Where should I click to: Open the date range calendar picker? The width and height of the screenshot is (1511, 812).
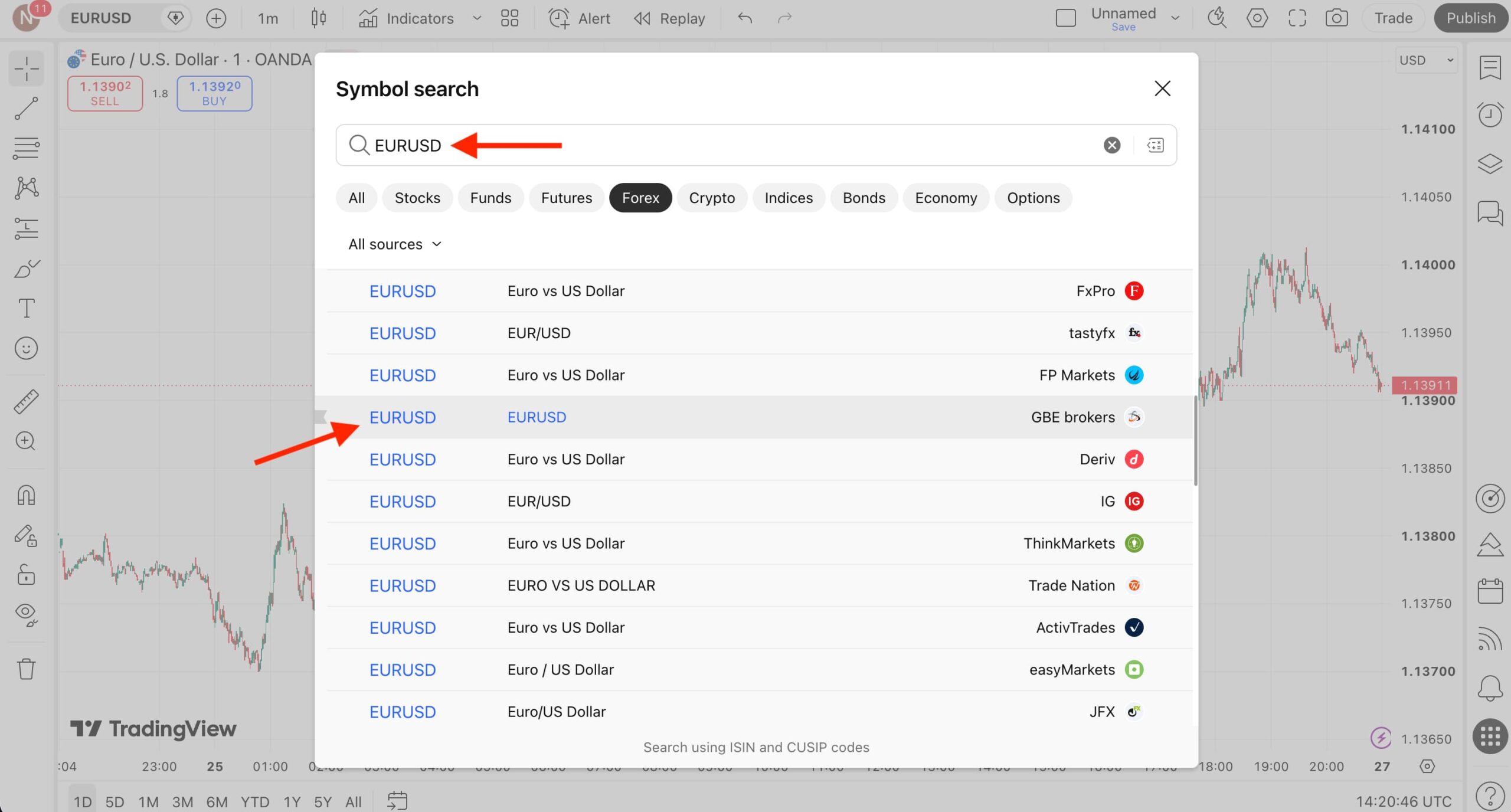[x=397, y=801]
